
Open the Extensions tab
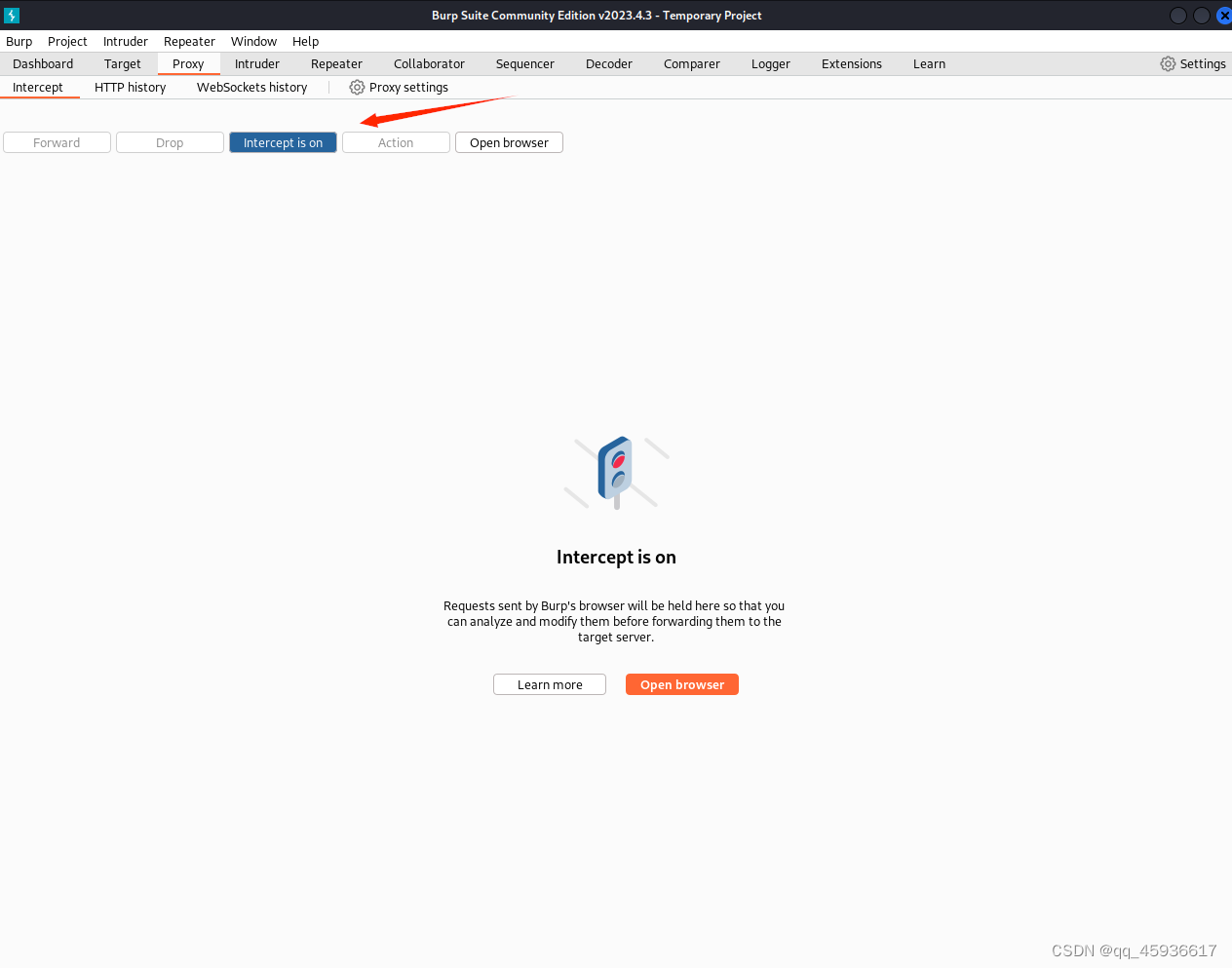(x=852, y=63)
